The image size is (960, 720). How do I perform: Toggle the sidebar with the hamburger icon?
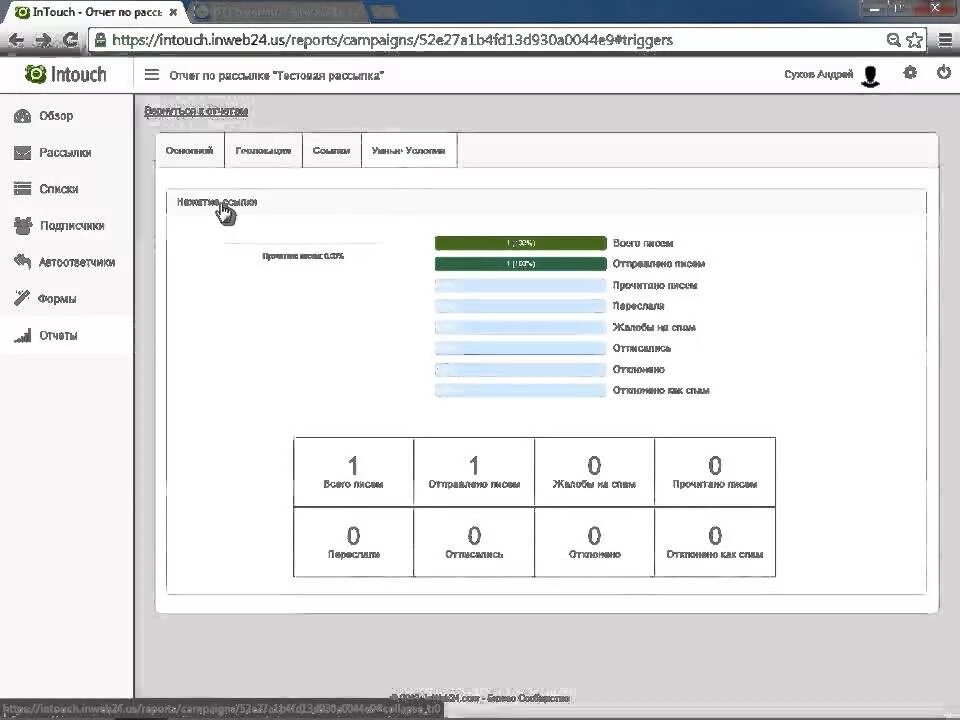click(x=151, y=75)
